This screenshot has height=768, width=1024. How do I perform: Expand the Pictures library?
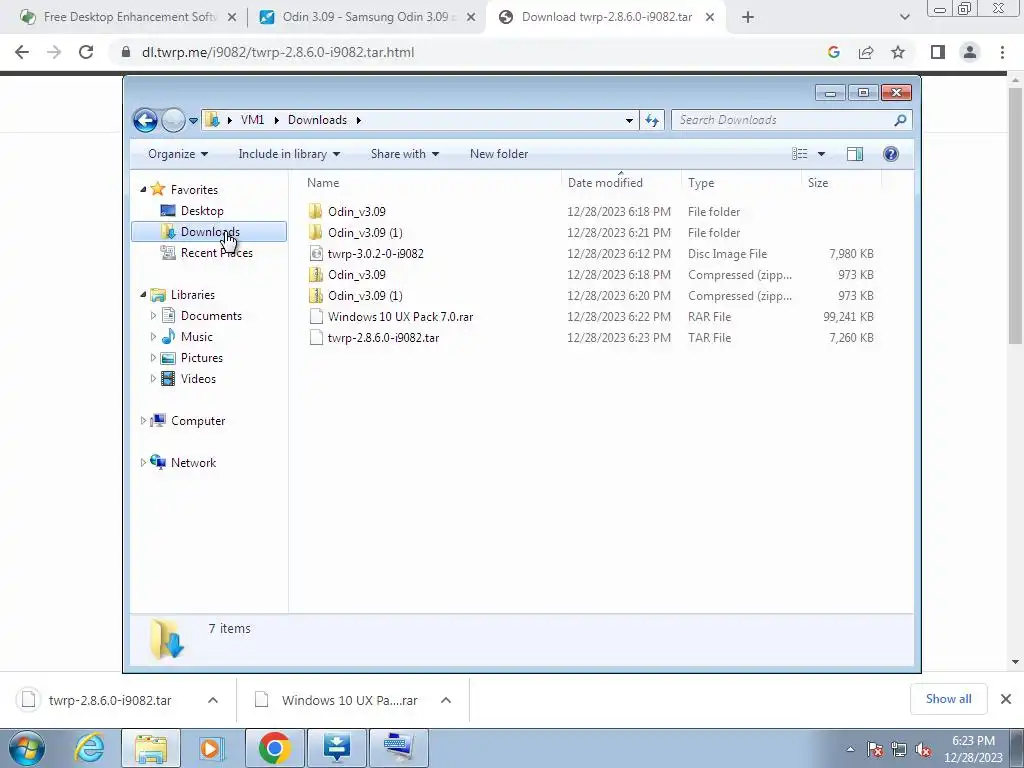tap(153, 358)
